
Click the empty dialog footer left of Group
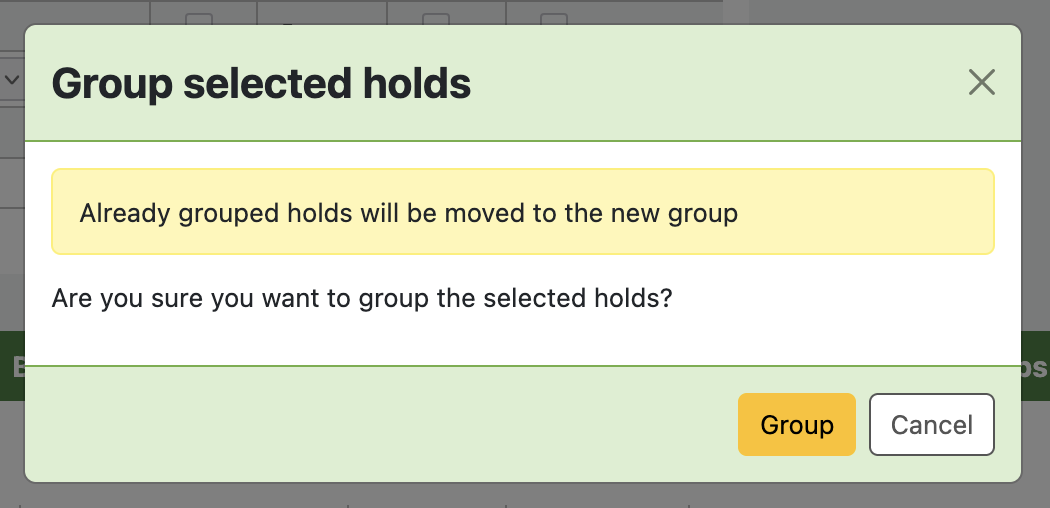(x=380, y=425)
